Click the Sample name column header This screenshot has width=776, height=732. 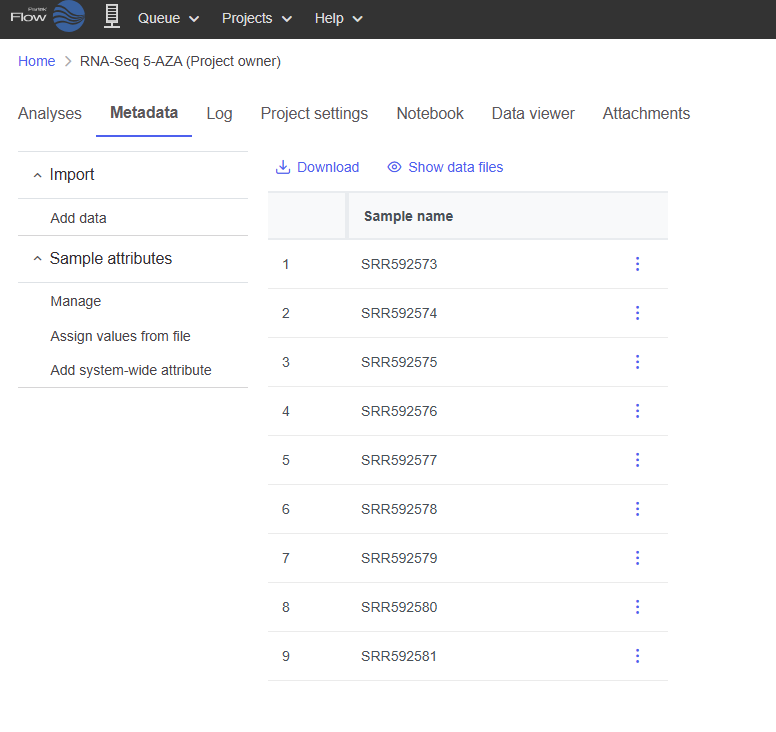(x=408, y=216)
